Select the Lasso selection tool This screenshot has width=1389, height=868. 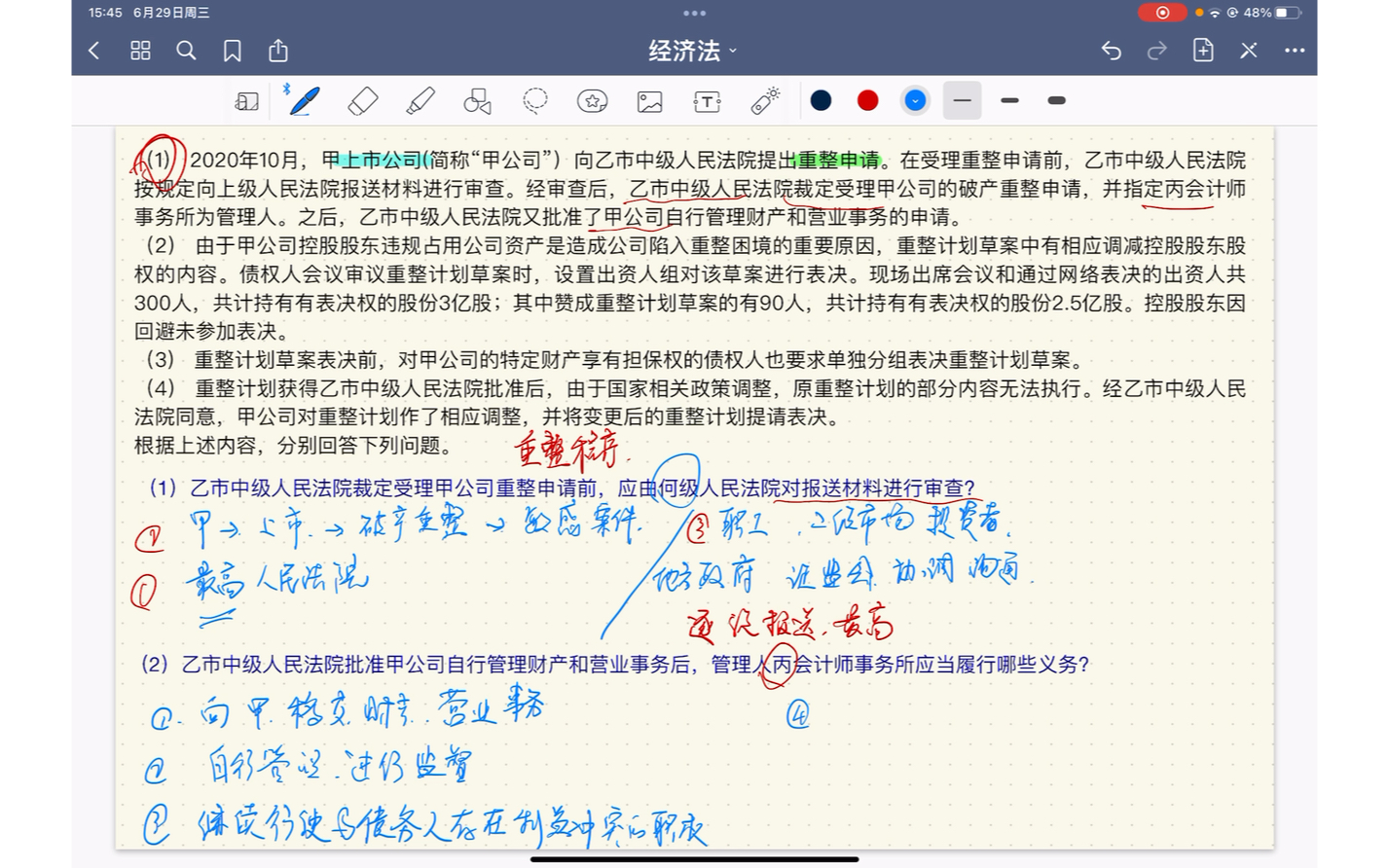click(x=535, y=100)
